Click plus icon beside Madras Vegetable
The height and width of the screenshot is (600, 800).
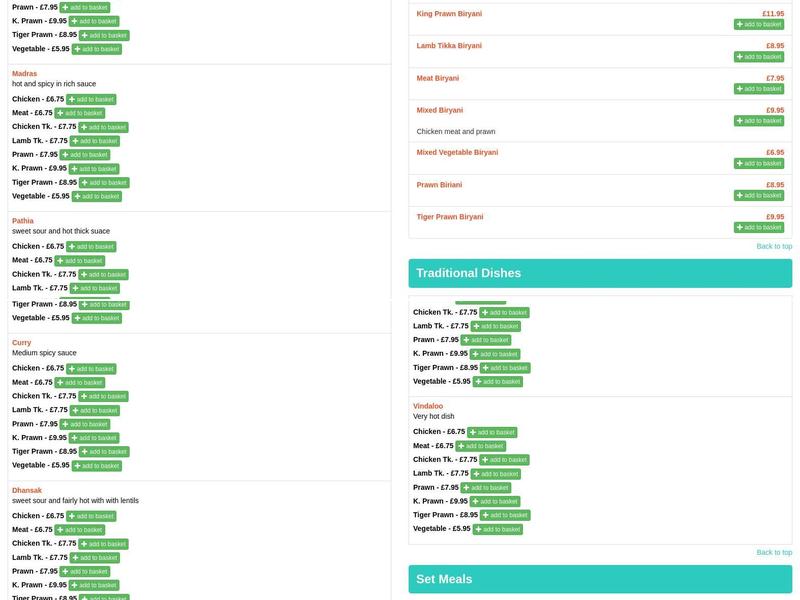(x=77, y=197)
